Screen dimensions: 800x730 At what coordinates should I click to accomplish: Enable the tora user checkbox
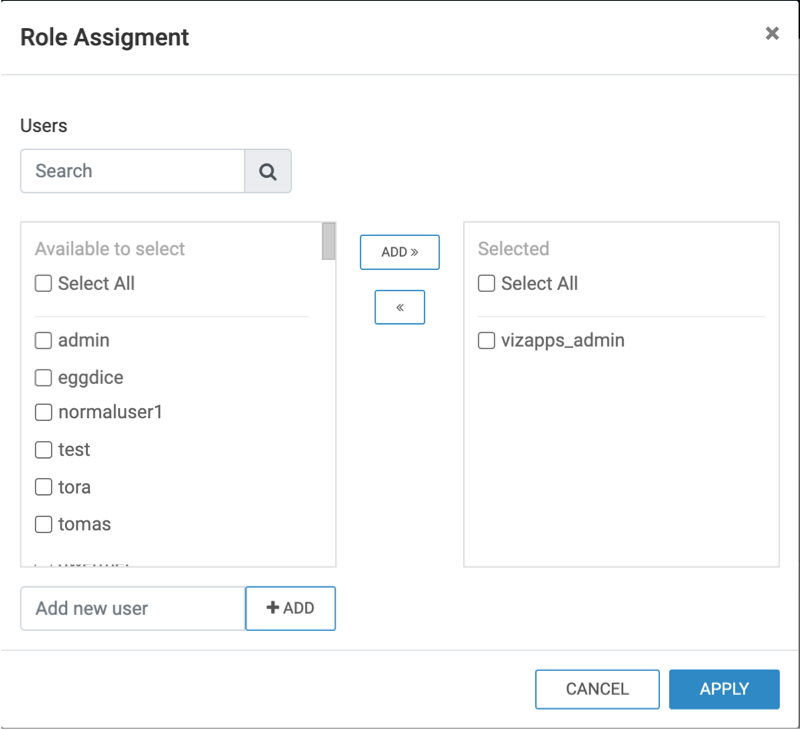[43, 487]
